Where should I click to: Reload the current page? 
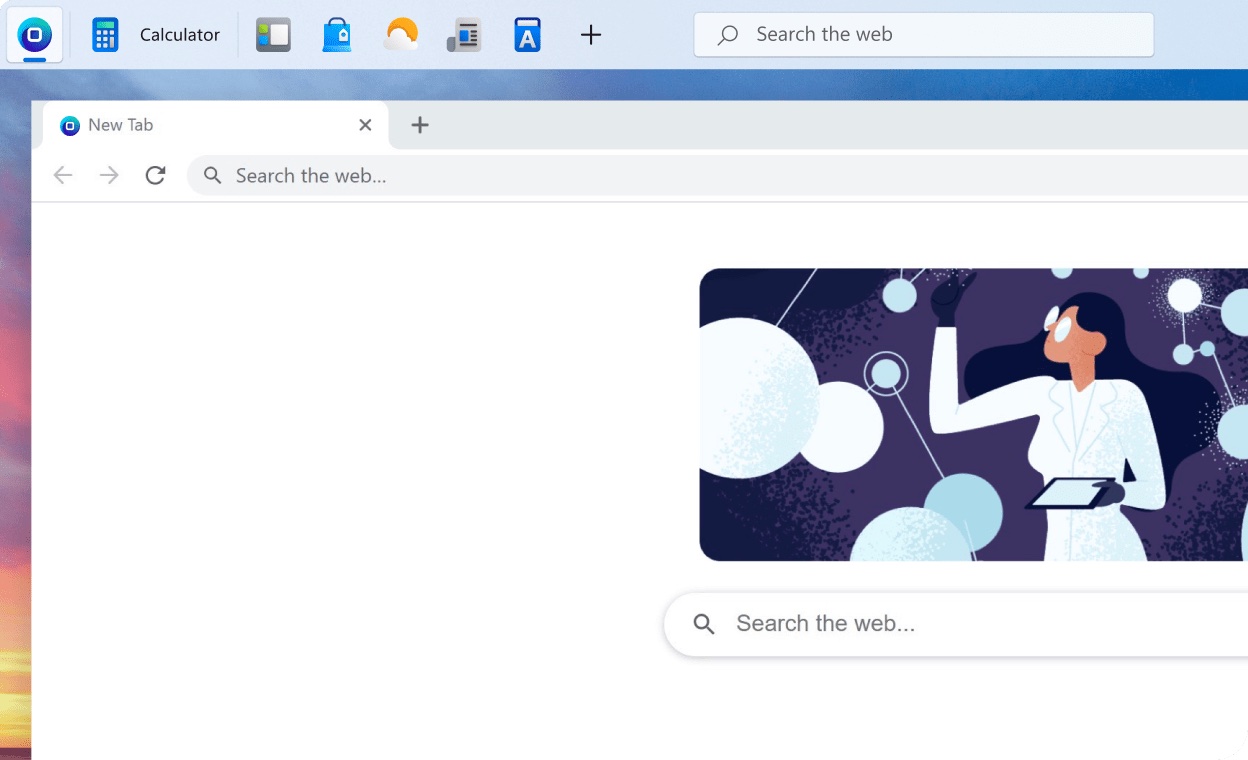point(156,175)
